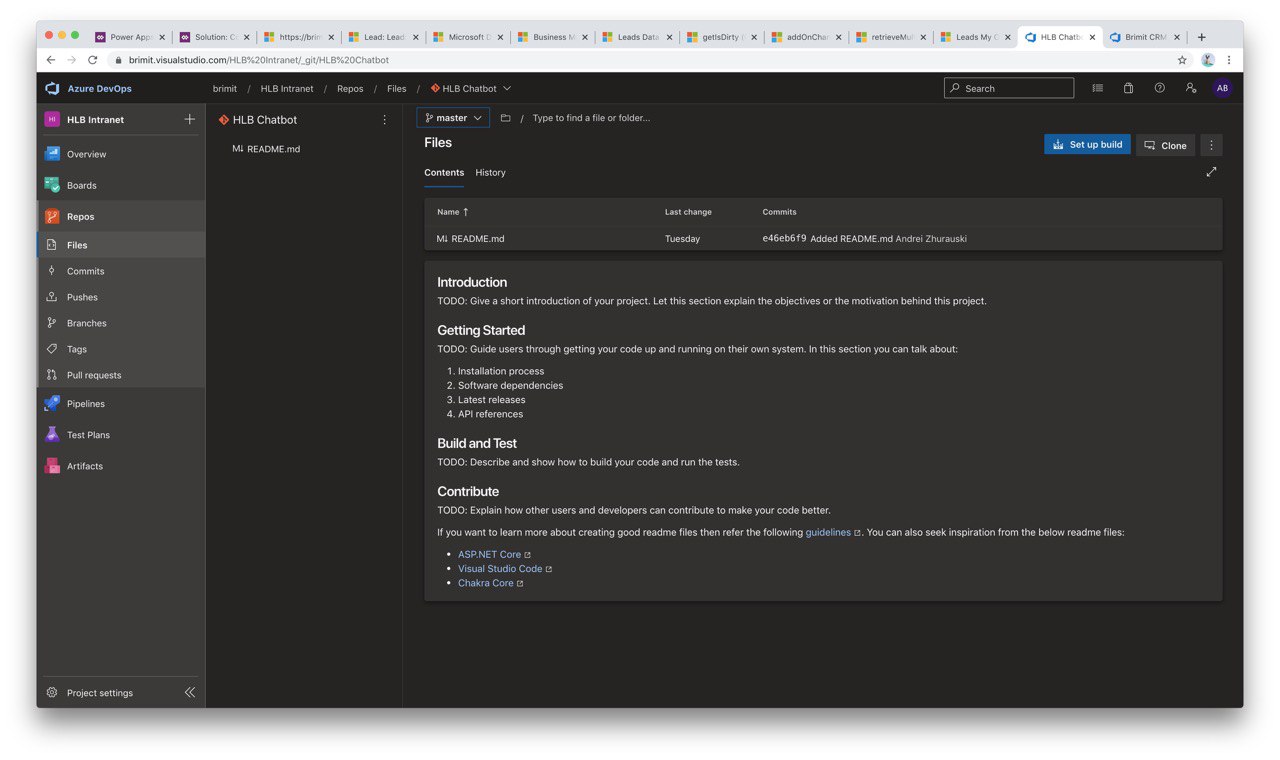
Task: Open commit e46eb6f9 link
Action: pyautogui.click(x=784, y=239)
